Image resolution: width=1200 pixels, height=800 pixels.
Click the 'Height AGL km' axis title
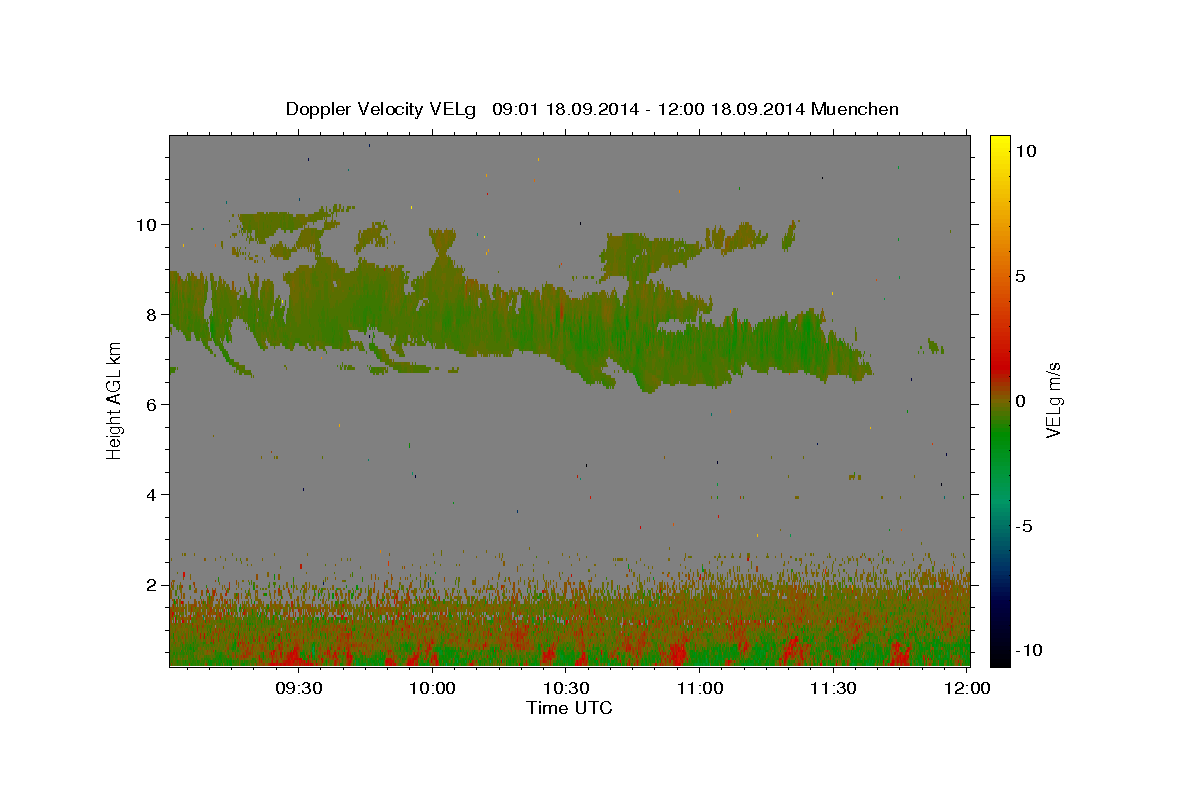pos(114,400)
